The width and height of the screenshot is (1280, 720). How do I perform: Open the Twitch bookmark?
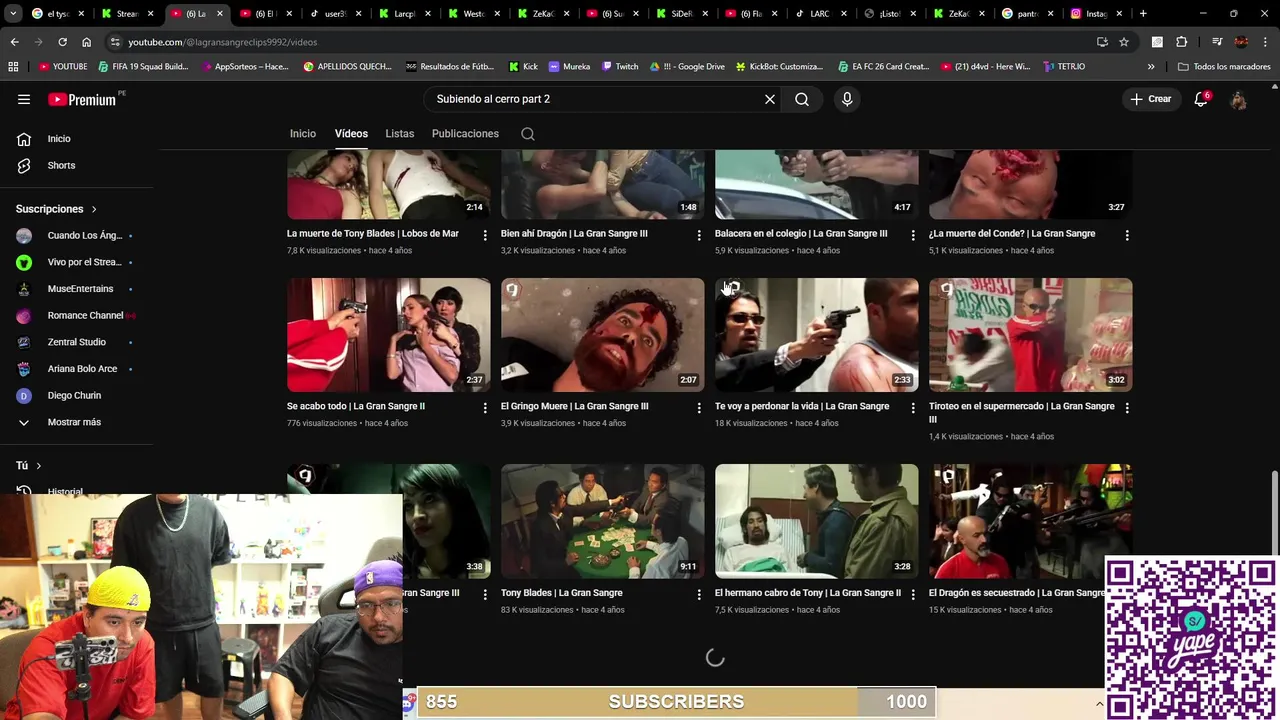point(620,67)
